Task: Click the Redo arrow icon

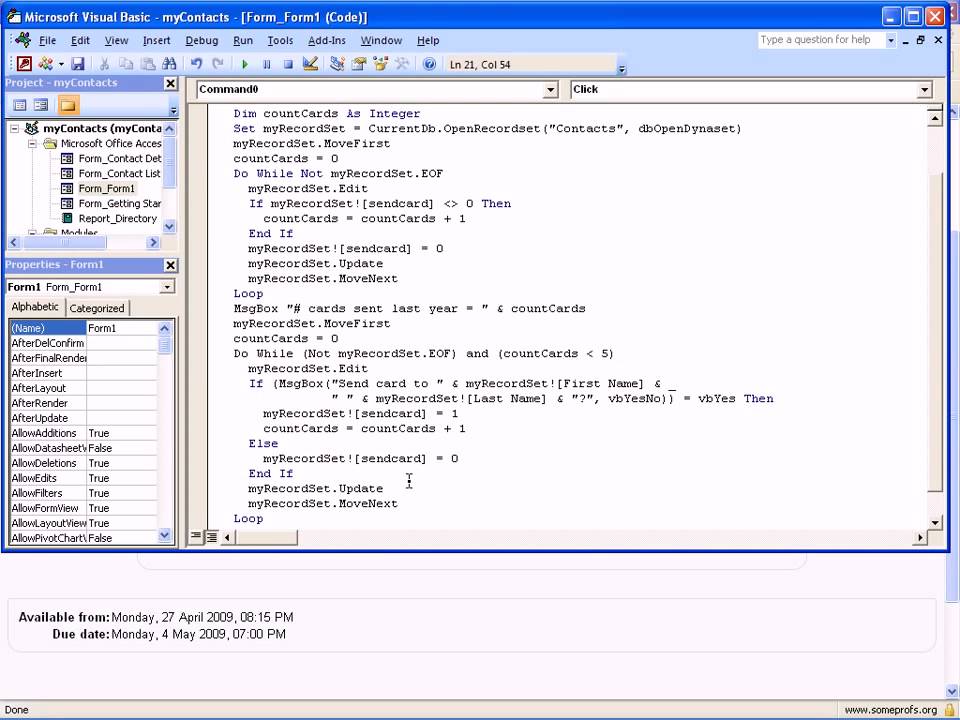Action: [217, 64]
